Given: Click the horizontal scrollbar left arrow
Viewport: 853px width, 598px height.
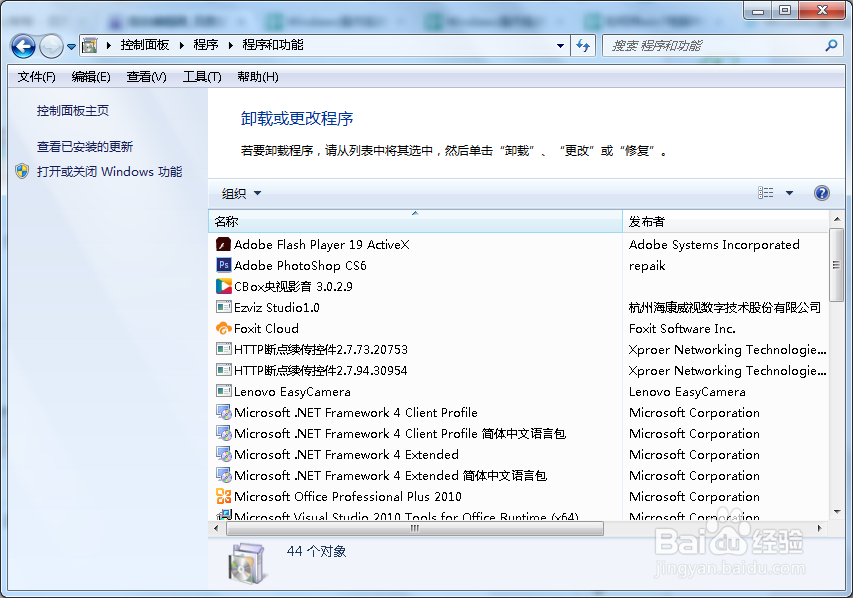Looking at the screenshot, I should point(217,528).
